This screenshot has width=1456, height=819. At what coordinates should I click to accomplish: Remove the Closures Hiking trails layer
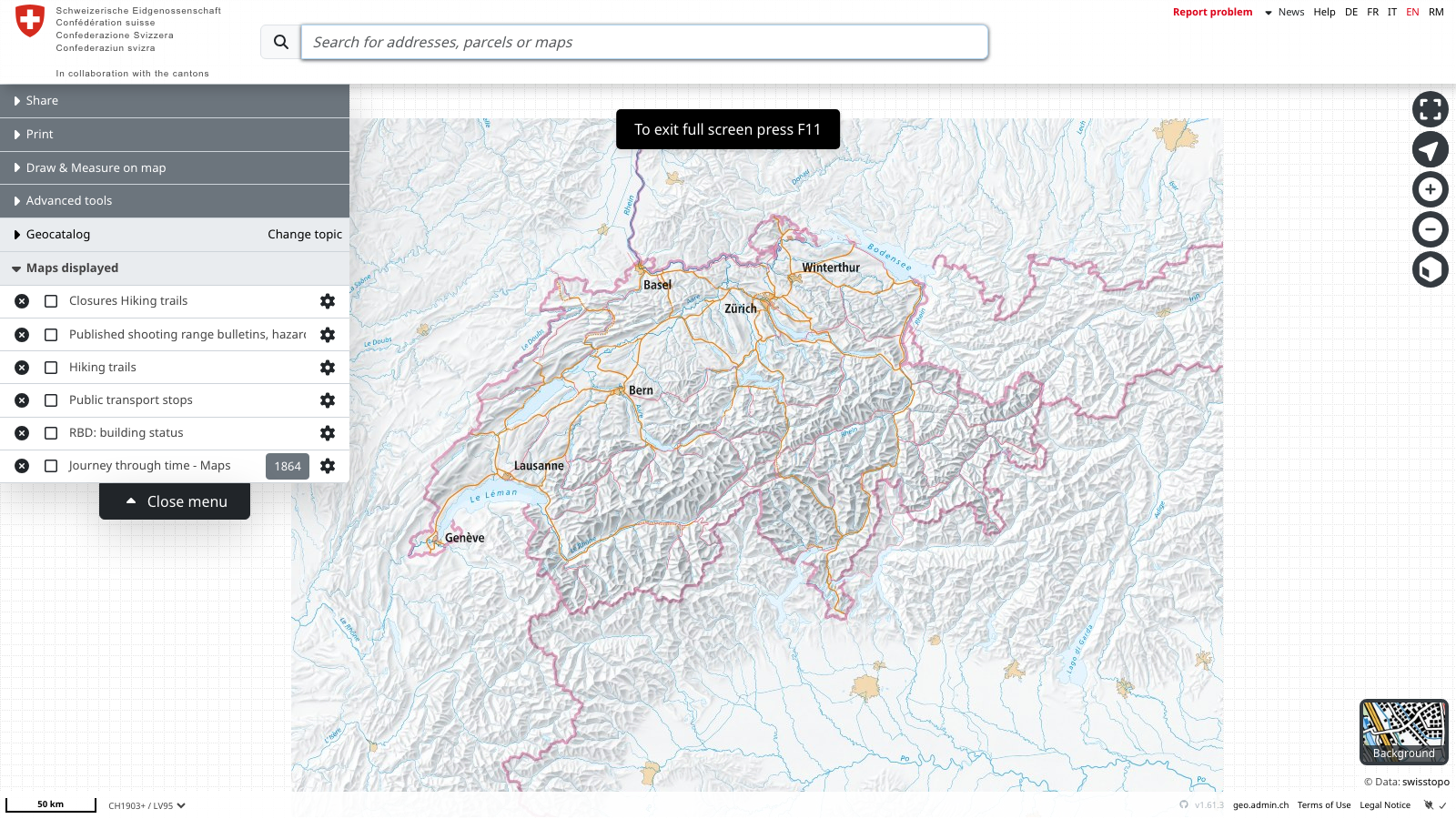[x=22, y=300]
